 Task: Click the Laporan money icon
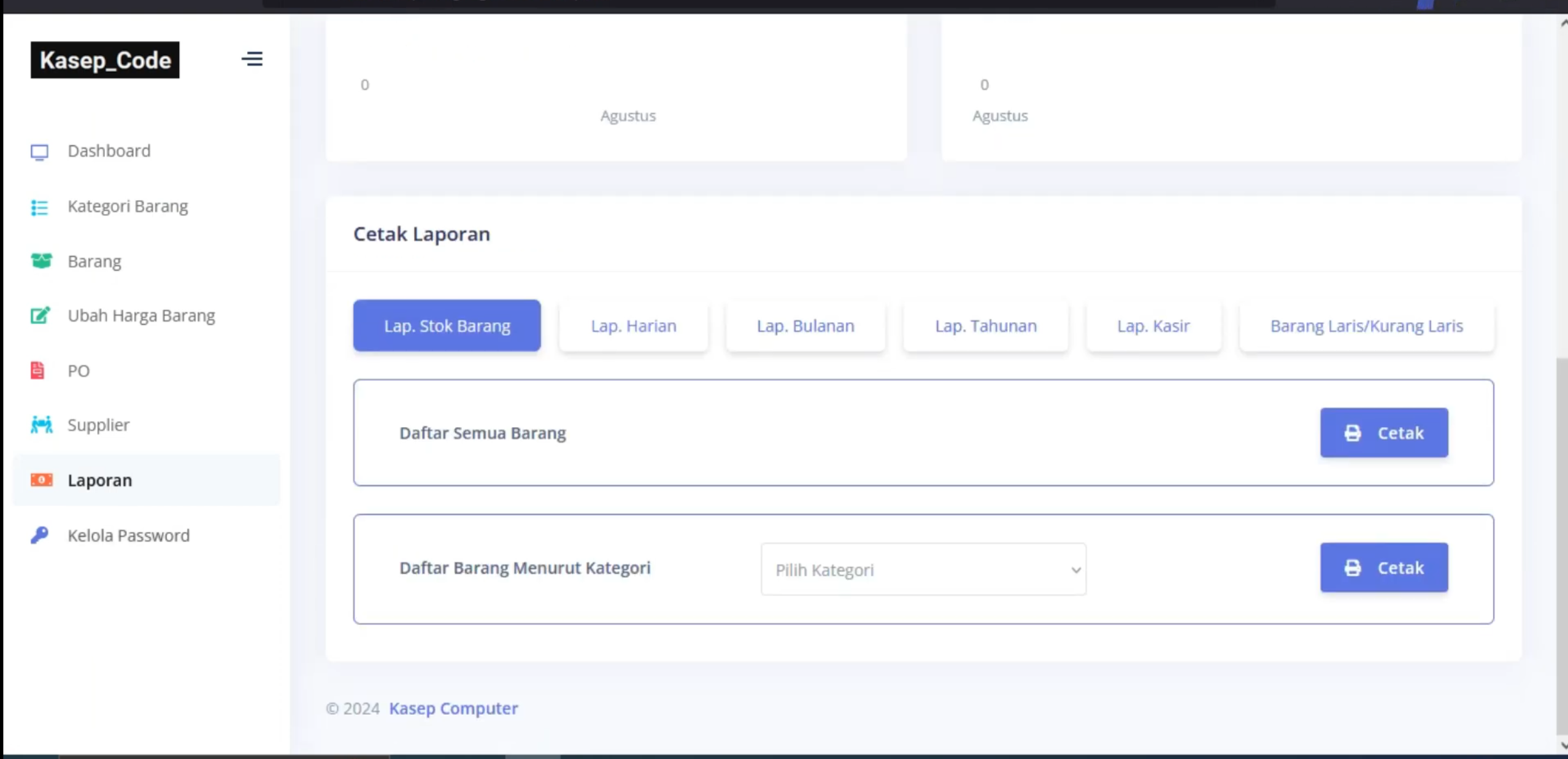41,479
